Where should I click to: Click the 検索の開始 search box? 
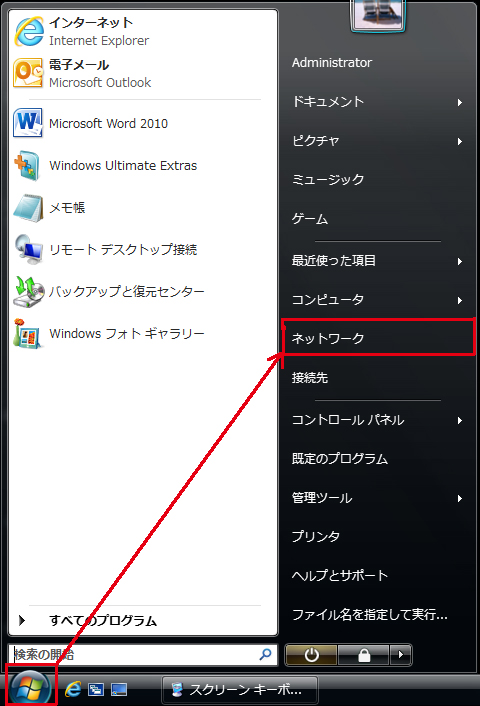tap(143, 654)
